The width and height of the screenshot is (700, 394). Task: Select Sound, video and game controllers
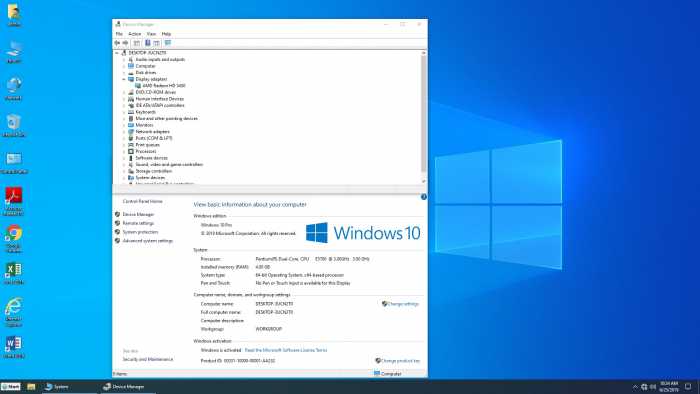169,165
